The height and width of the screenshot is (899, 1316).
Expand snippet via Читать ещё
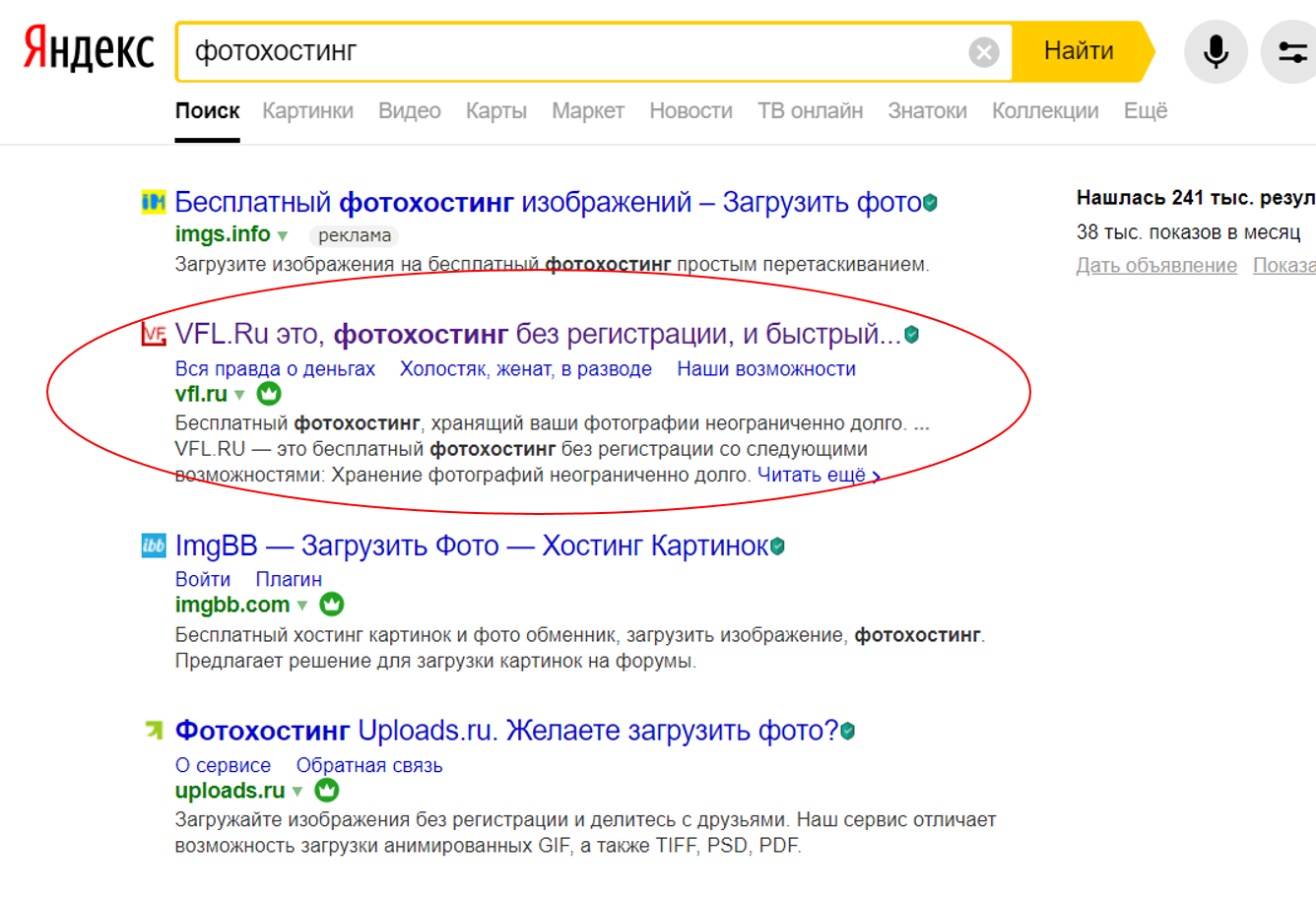point(819,475)
